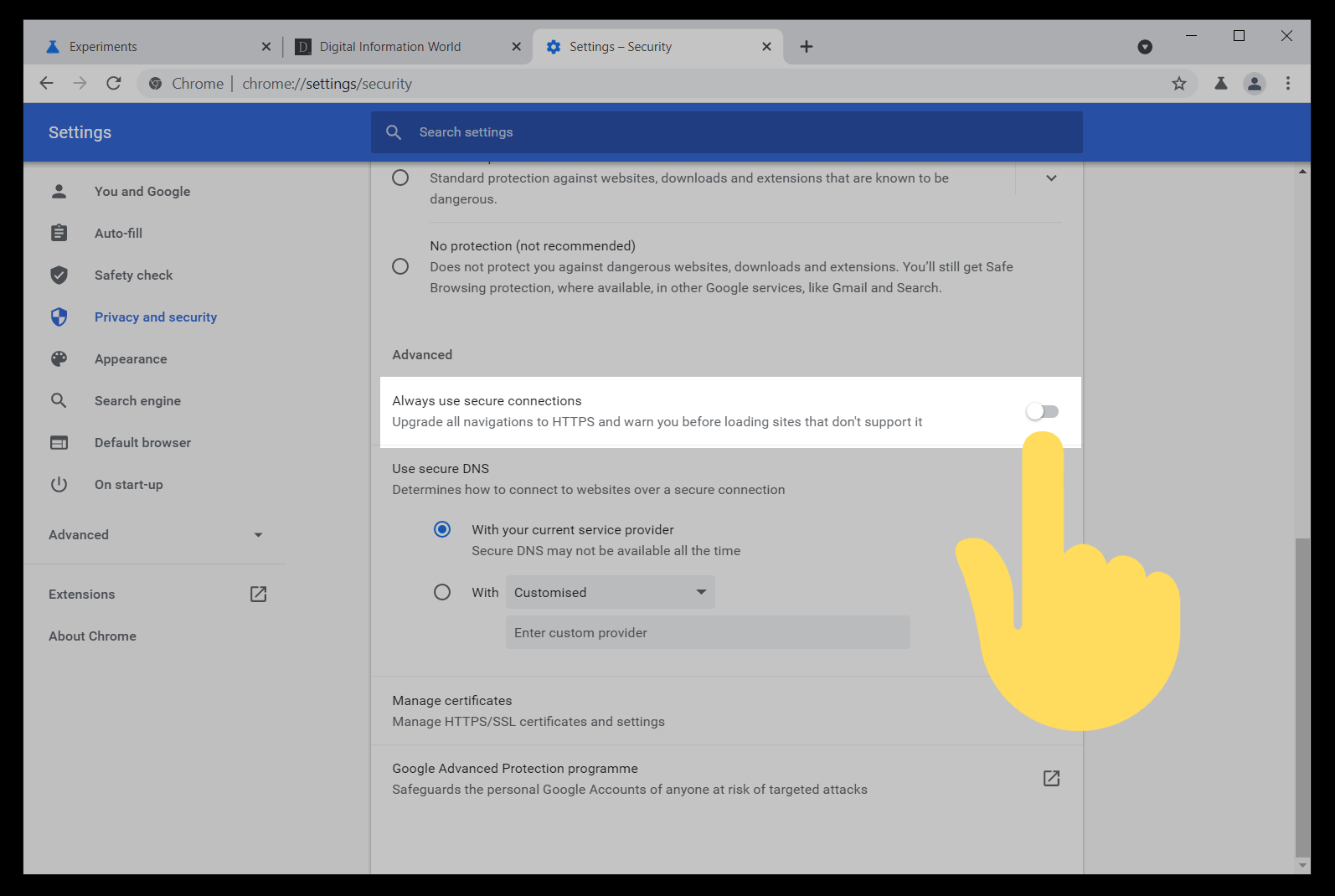Screen dimensions: 1335x896
Task: Go back using the browser back arrow
Action: pos(46,83)
